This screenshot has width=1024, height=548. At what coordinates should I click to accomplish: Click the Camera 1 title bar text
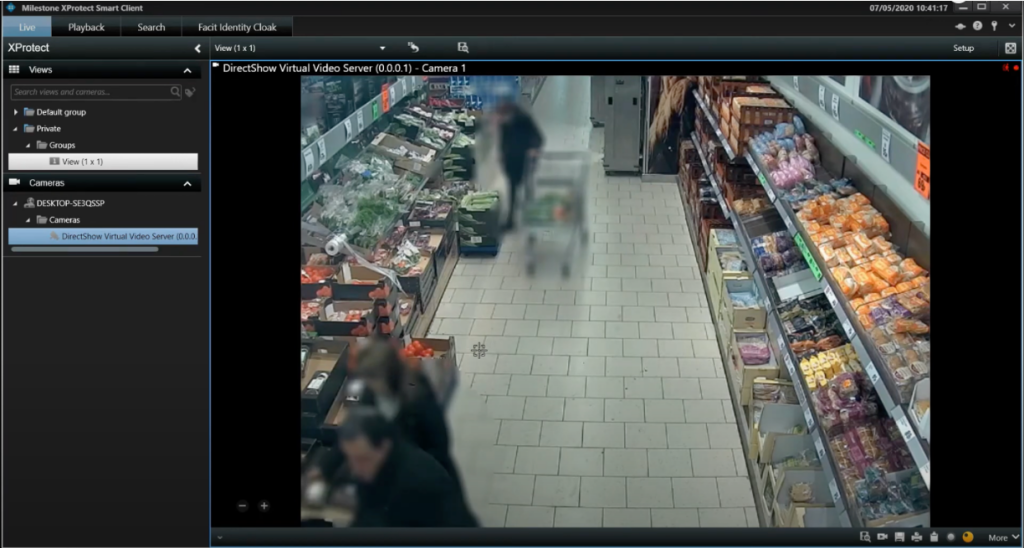(x=344, y=68)
